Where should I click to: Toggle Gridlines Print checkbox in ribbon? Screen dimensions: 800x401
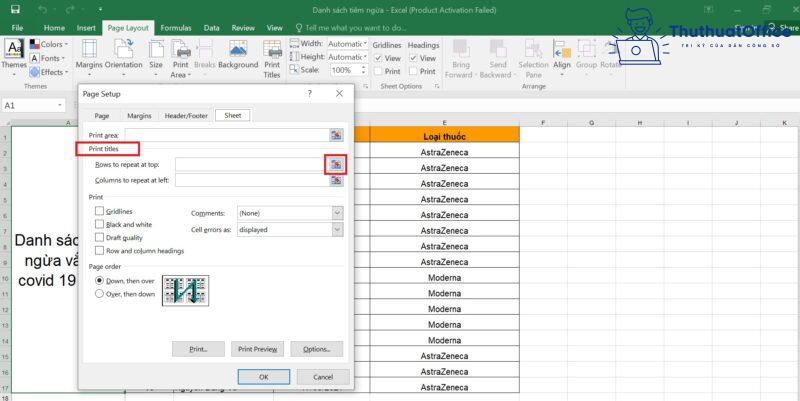point(378,71)
